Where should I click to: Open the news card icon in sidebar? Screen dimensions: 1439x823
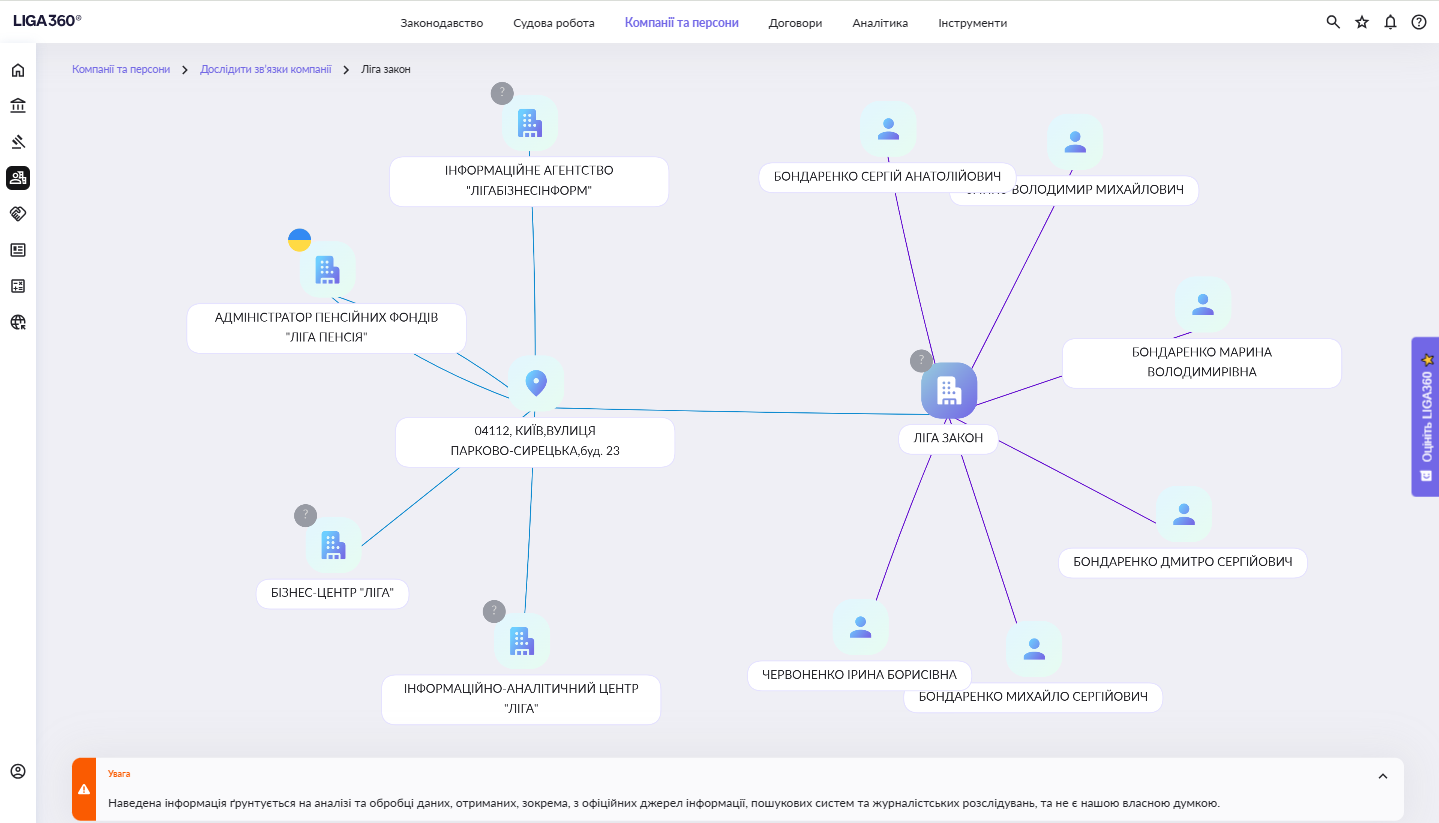[18, 250]
